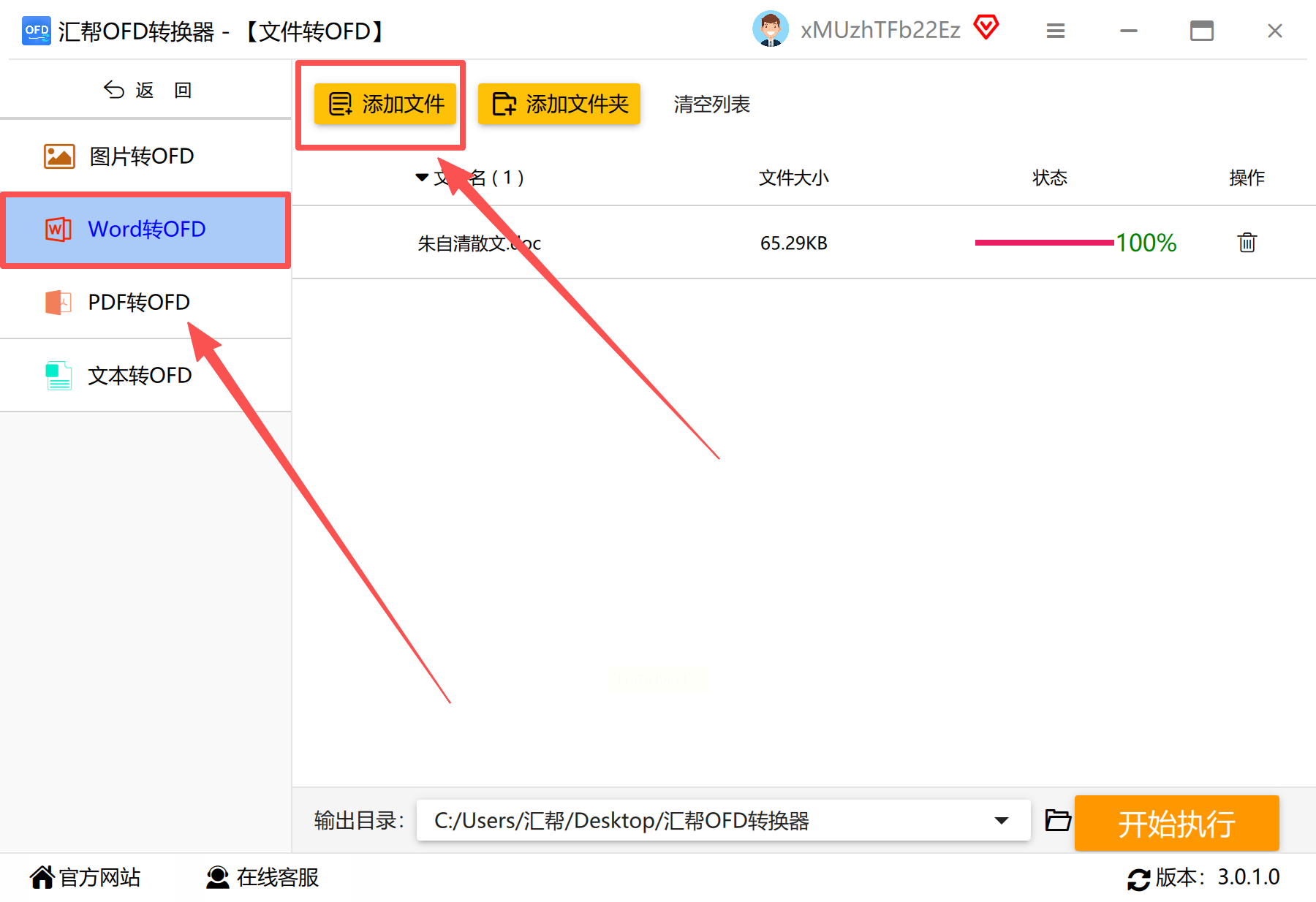Click the 返回 back arrow

coord(113,89)
